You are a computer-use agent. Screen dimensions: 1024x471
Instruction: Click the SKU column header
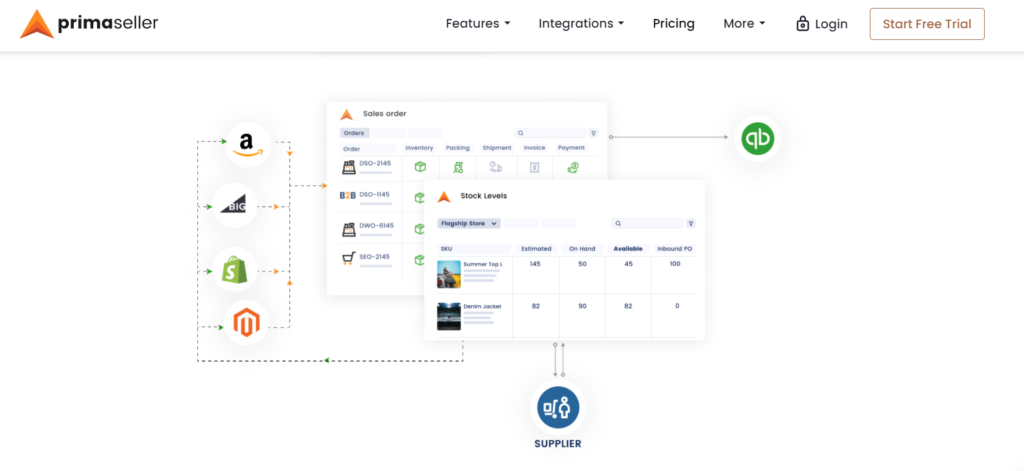point(446,249)
